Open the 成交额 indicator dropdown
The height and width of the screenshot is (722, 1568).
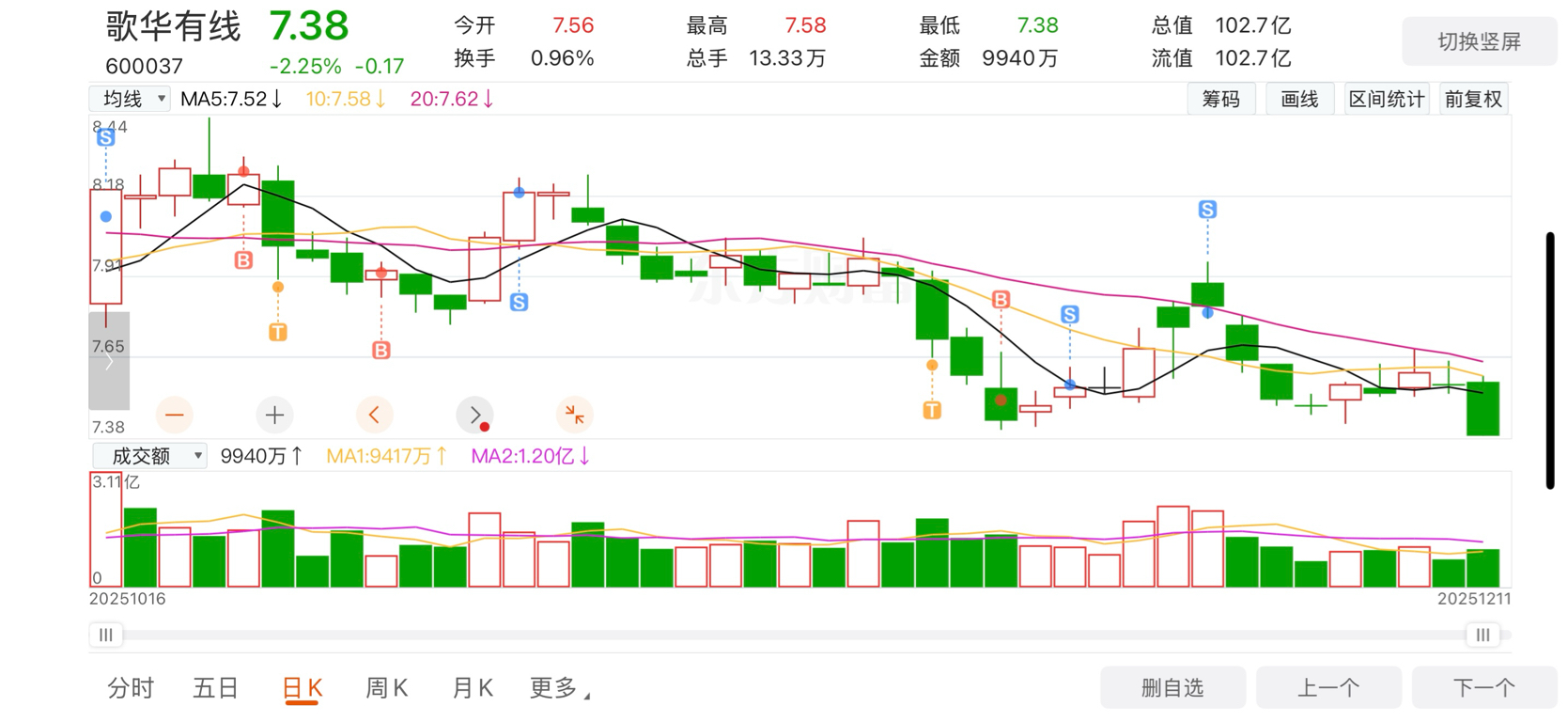pyautogui.click(x=149, y=456)
